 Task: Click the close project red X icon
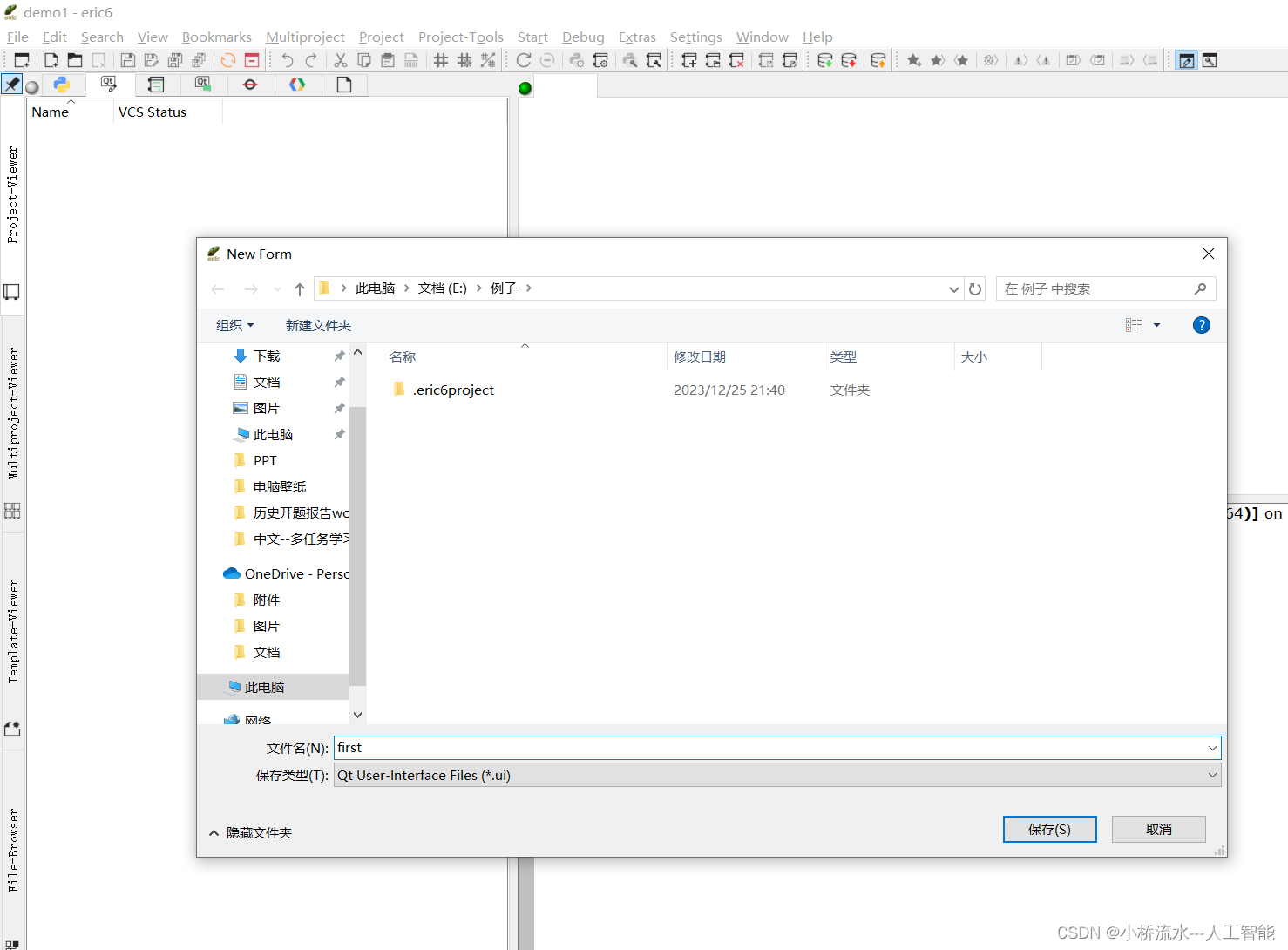click(736, 60)
